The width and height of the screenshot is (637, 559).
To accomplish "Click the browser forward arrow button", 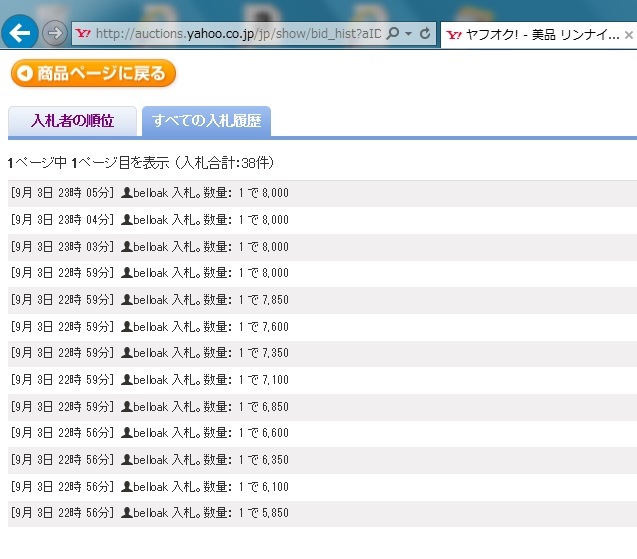I will 55,33.
